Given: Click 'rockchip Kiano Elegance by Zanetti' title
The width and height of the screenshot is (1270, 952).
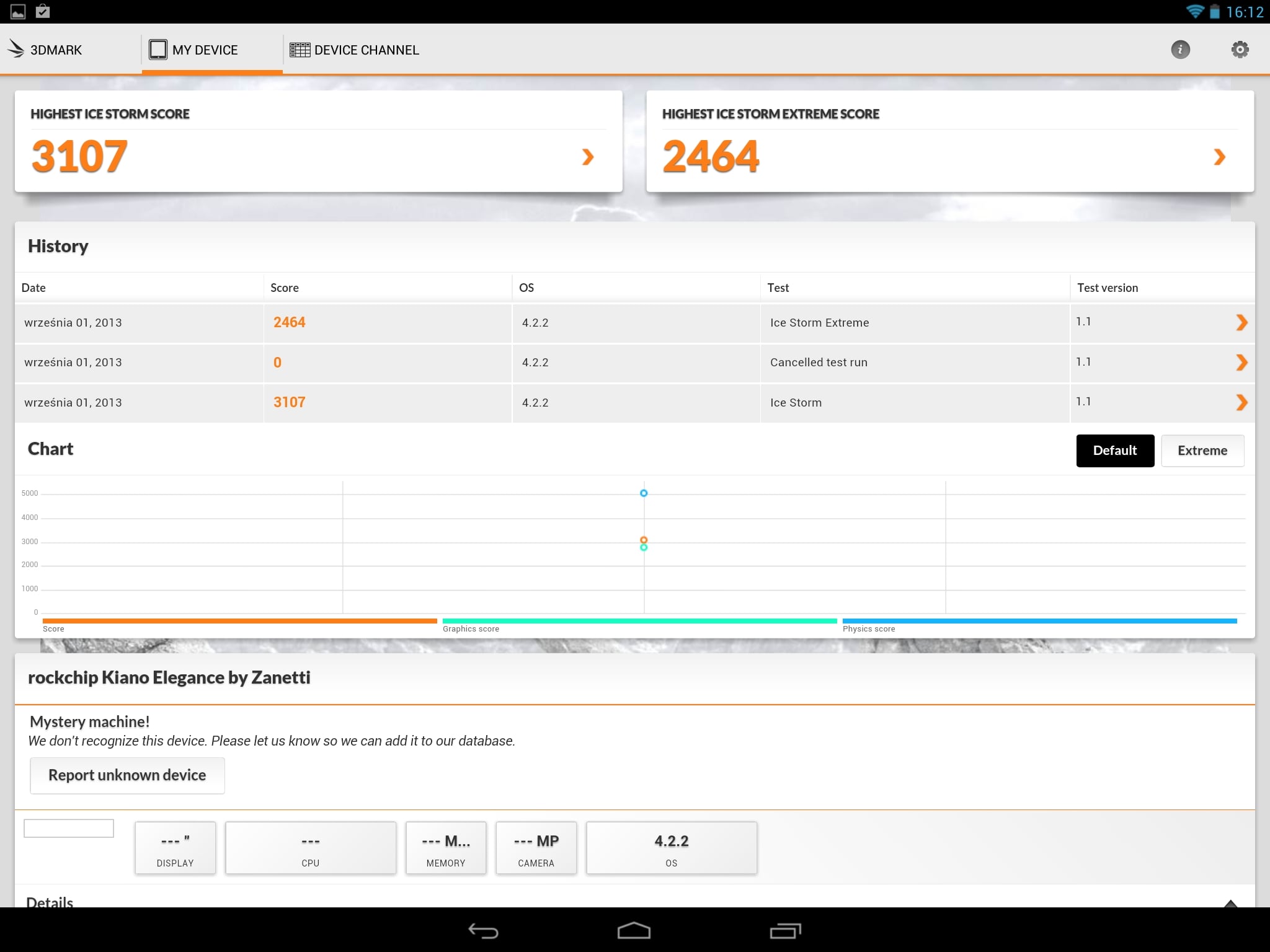Looking at the screenshot, I should click(x=169, y=677).
